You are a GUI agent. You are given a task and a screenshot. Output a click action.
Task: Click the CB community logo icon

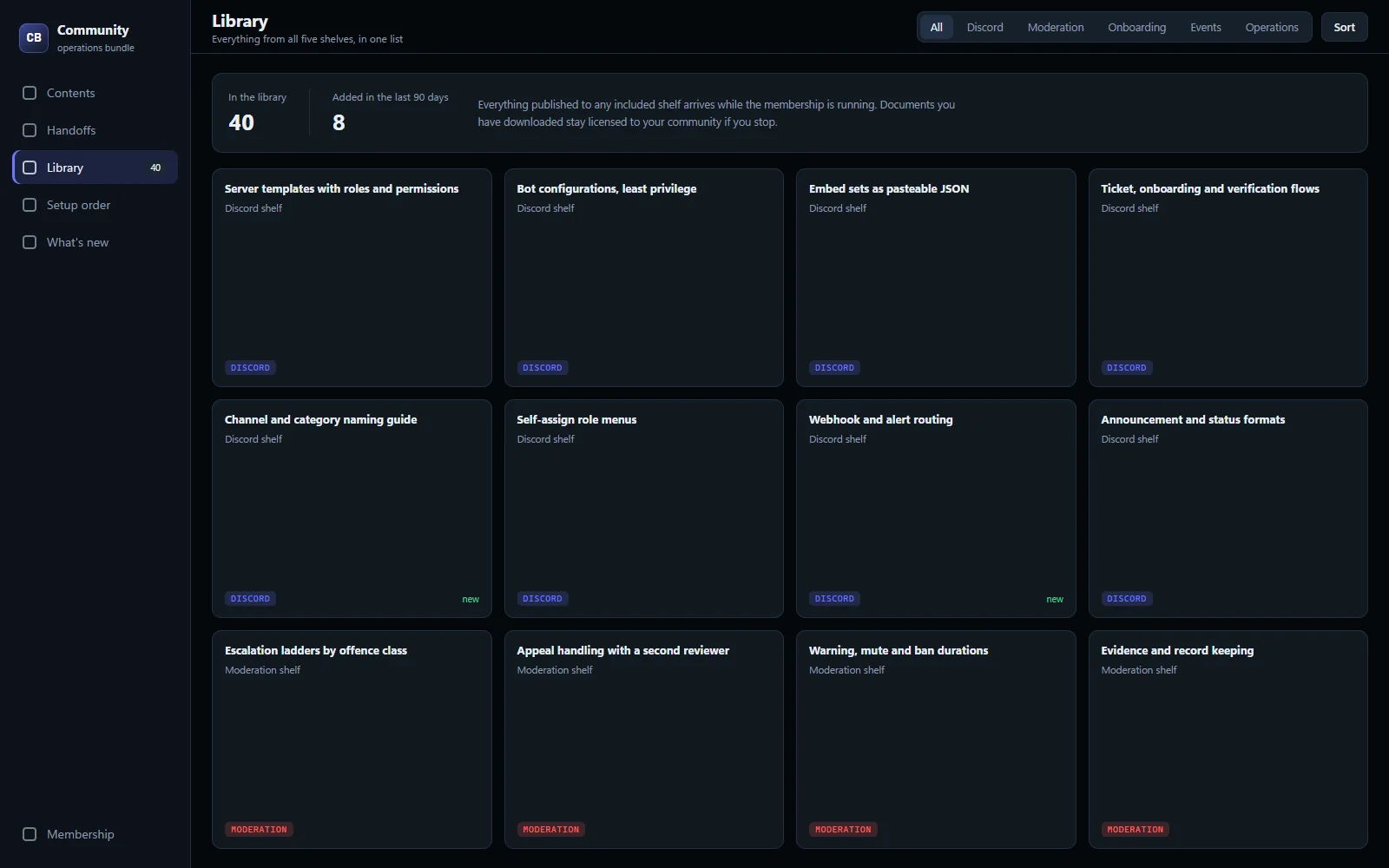click(x=34, y=37)
